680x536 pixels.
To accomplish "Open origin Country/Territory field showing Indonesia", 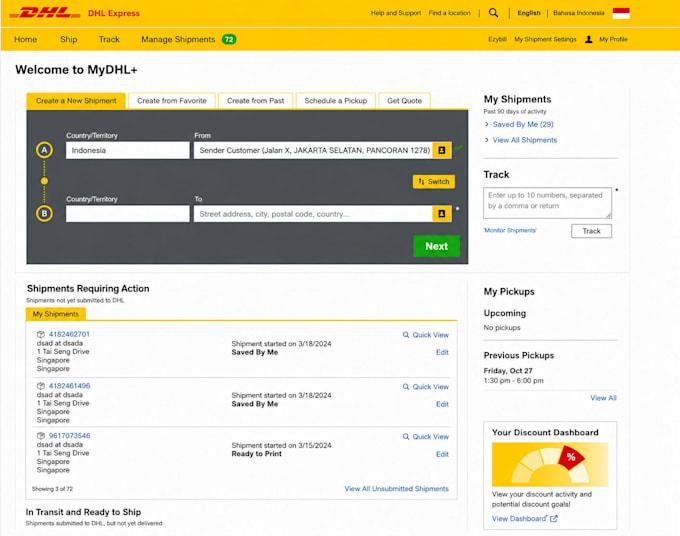I will tap(128, 150).
